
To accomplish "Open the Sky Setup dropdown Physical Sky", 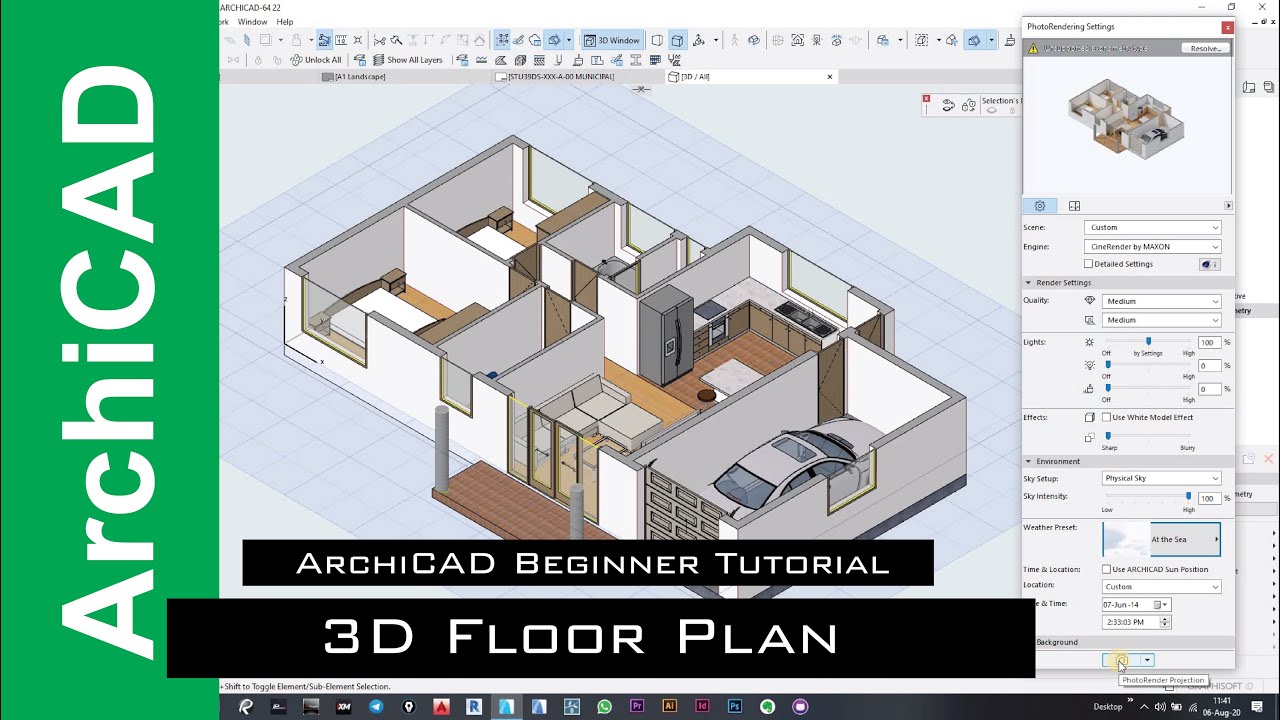I will 1161,478.
